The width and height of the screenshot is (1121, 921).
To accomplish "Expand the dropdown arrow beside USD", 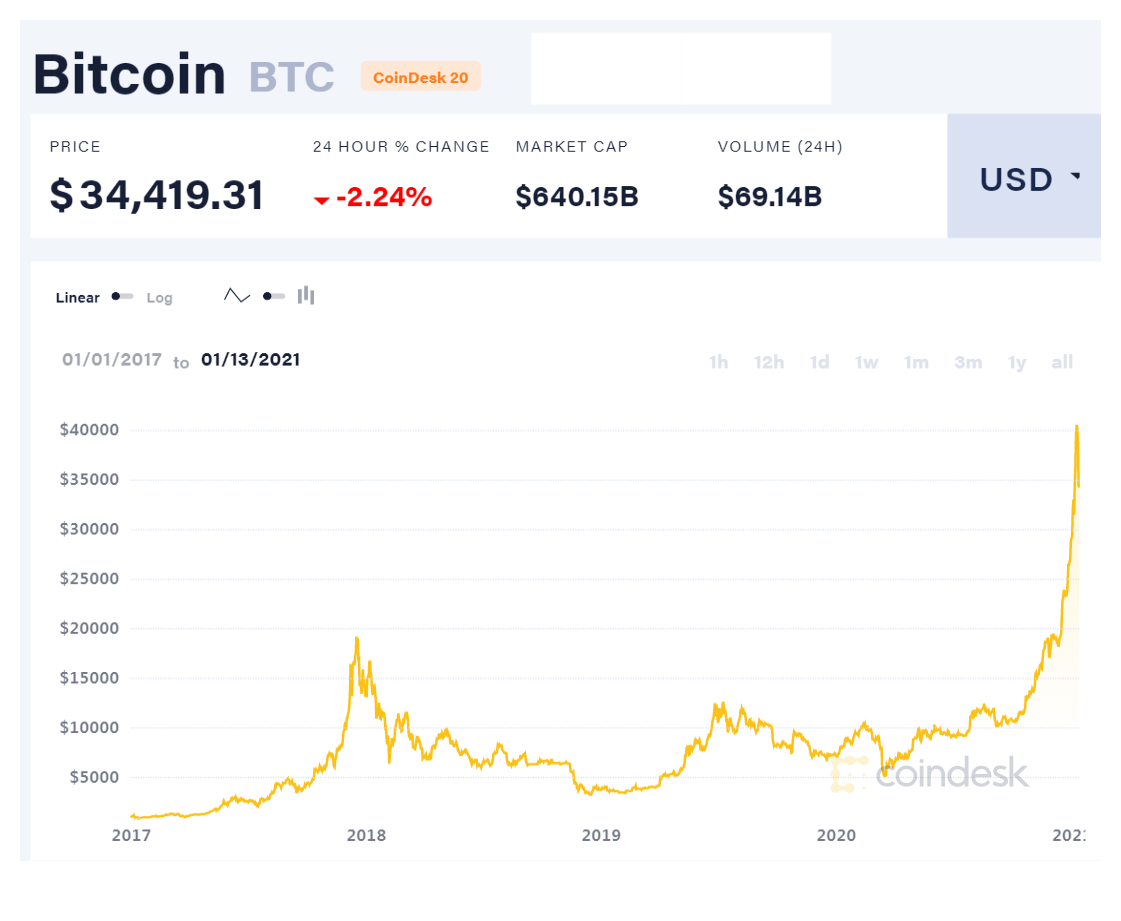I will point(1075,177).
